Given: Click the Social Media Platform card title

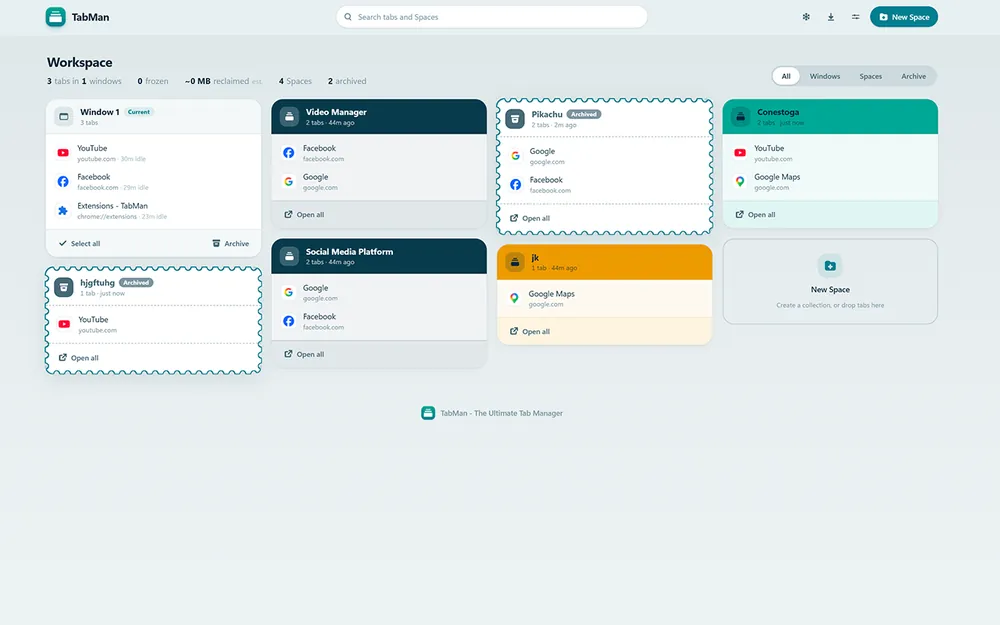Looking at the screenshot, I should click(349, 252).
